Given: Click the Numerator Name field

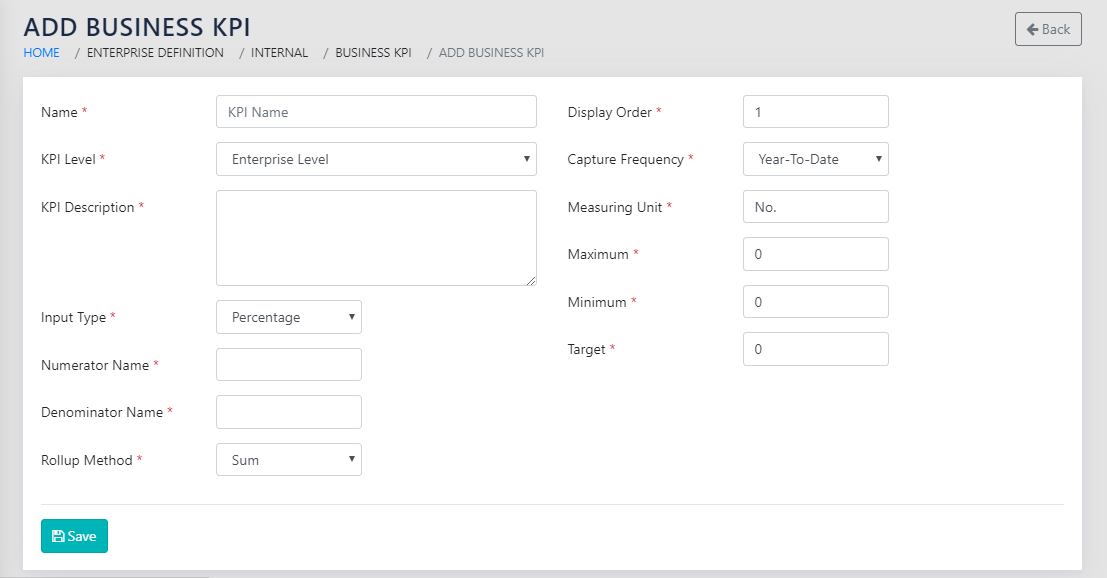Looking at the screenshot, I should [289, 365].
